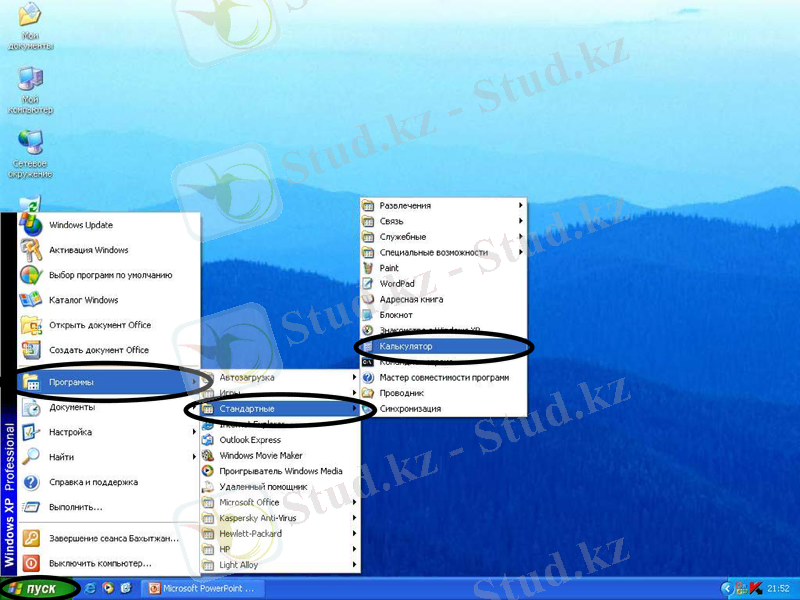Click Выключить компьютер button
The height and width of the screenshot is (600, 800).
(100, 563)
